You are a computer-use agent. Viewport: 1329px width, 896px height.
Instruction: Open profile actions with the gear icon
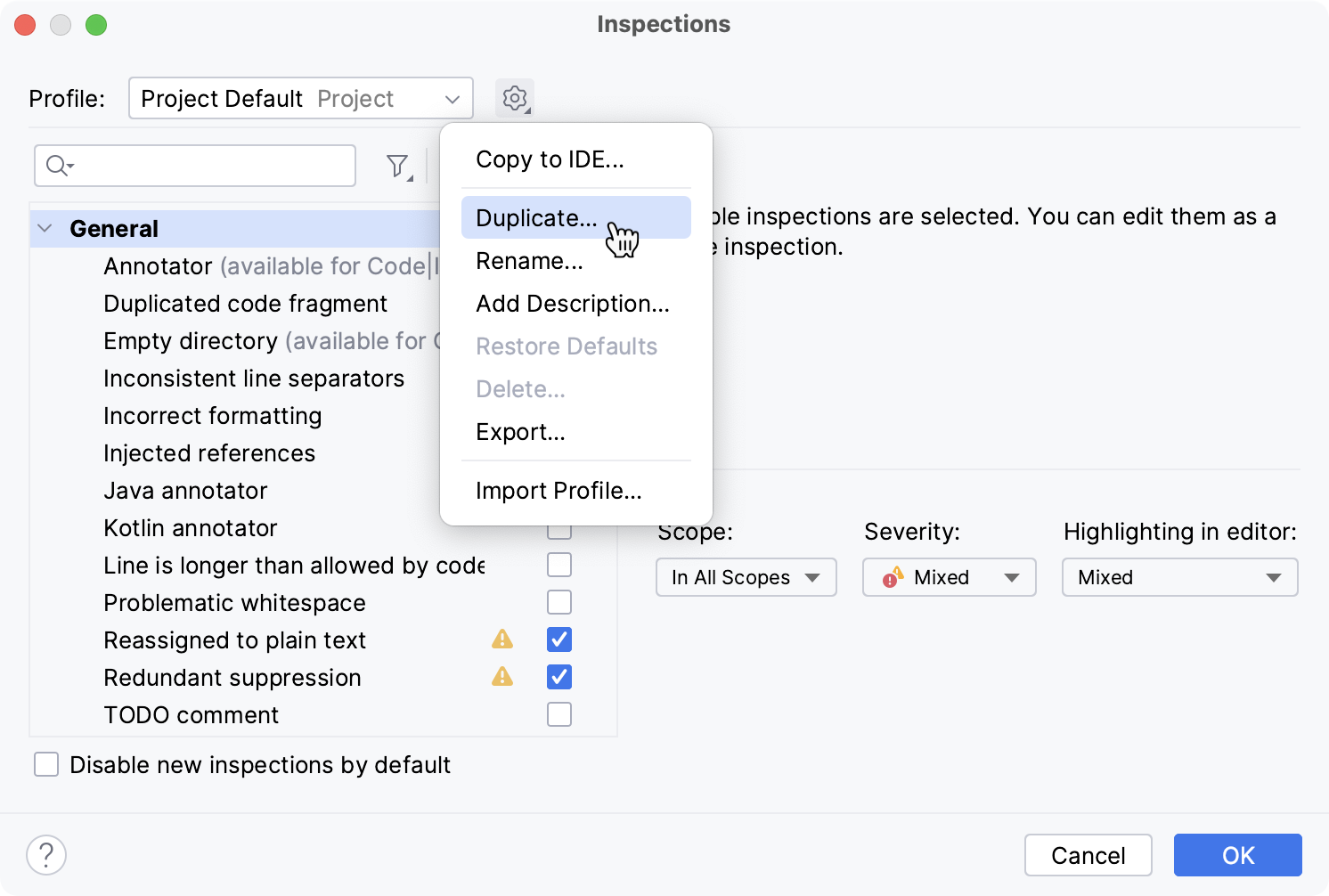pos(515,98)
